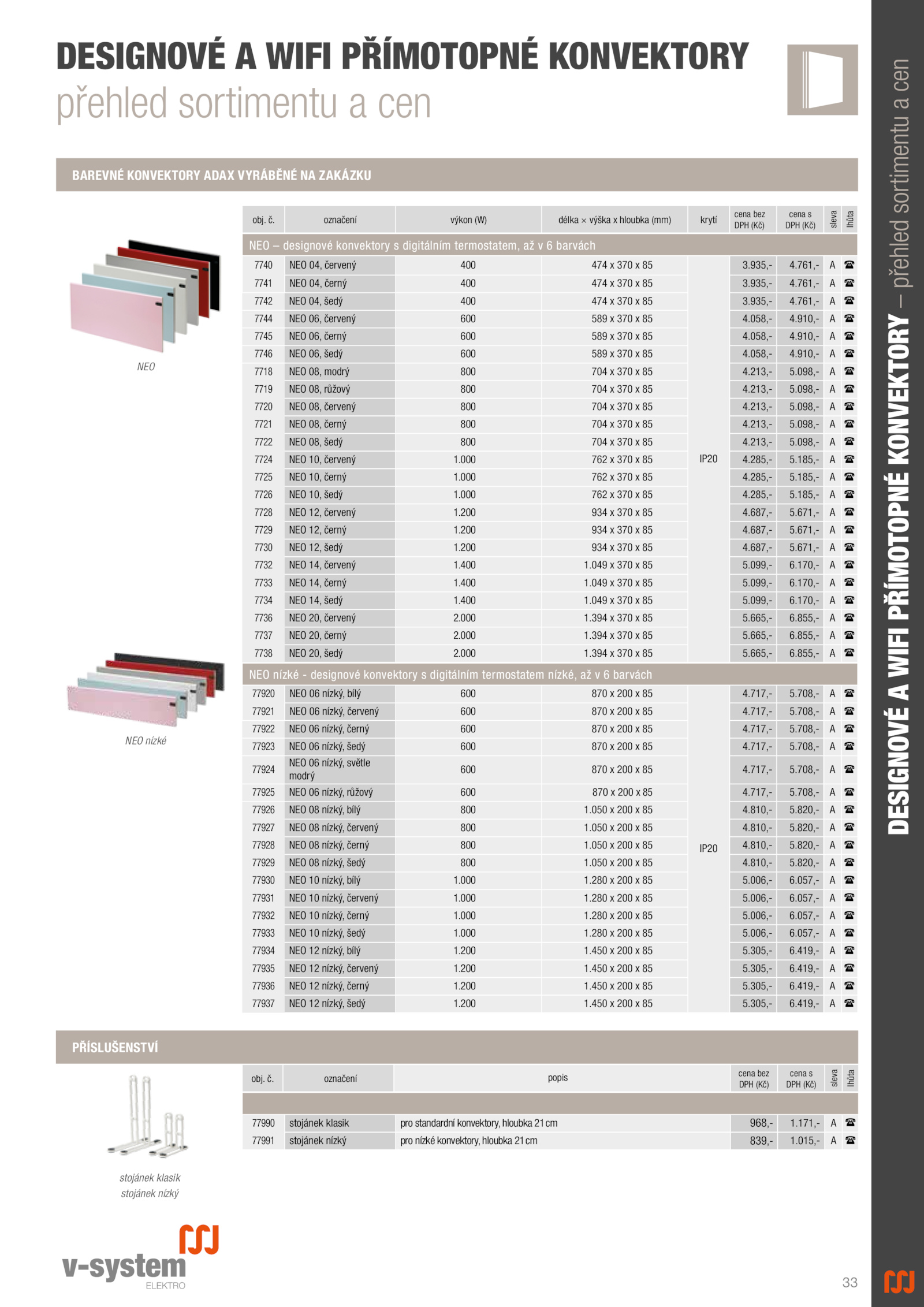
Task: Click cell 'NEO 06 nízký, růžový'
Action: (340, 792)
